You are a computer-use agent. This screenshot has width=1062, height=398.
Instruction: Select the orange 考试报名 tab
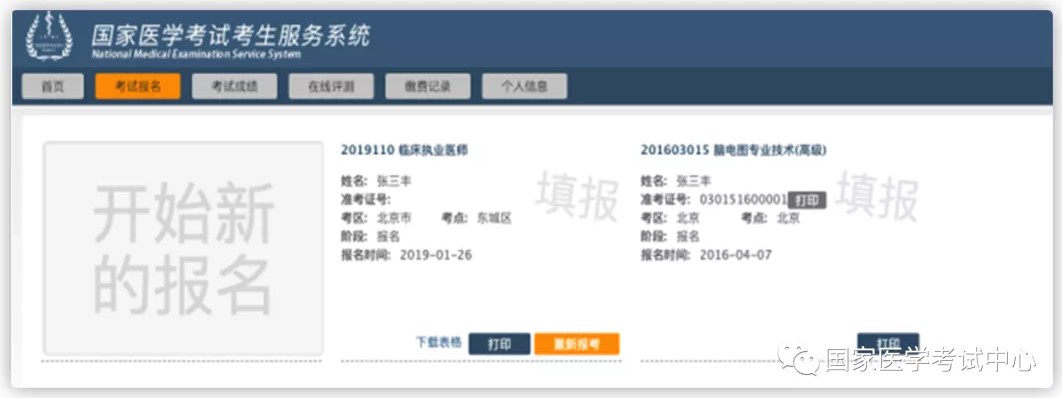(x=137, y=86)
